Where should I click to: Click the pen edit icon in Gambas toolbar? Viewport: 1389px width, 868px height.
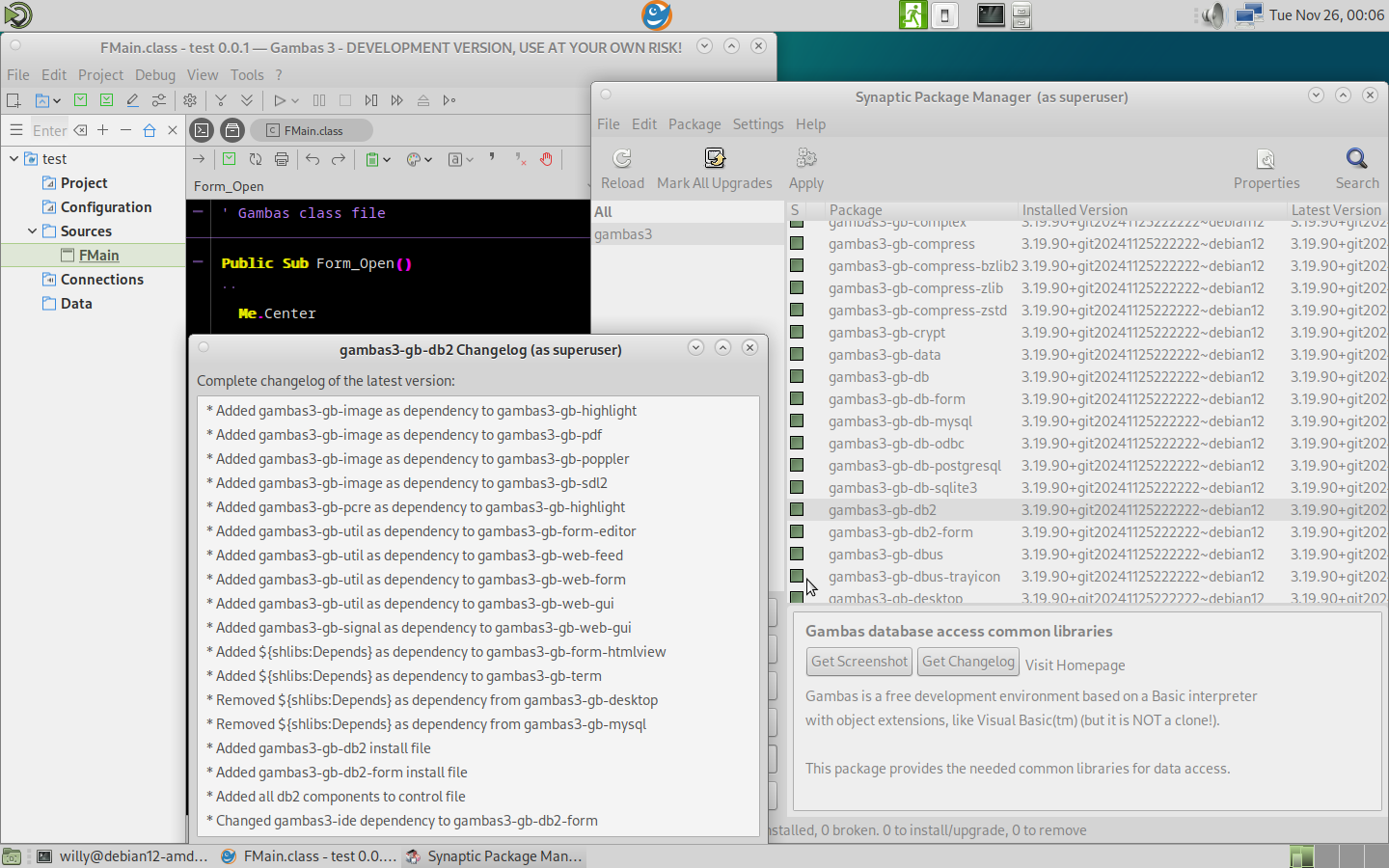tap(132, 100)
